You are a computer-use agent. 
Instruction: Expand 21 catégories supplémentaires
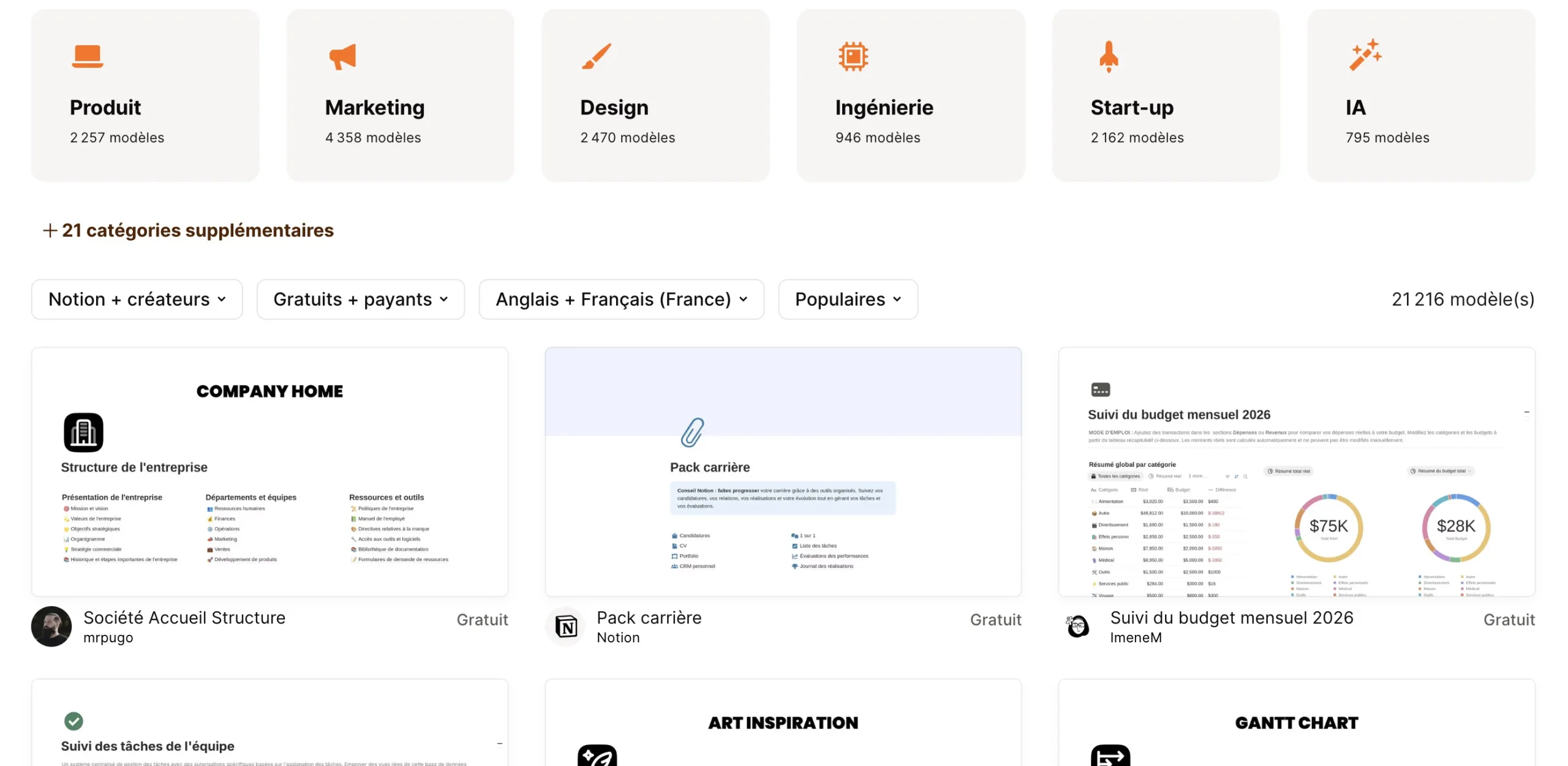pyautogui.click(x=189, y=230)
